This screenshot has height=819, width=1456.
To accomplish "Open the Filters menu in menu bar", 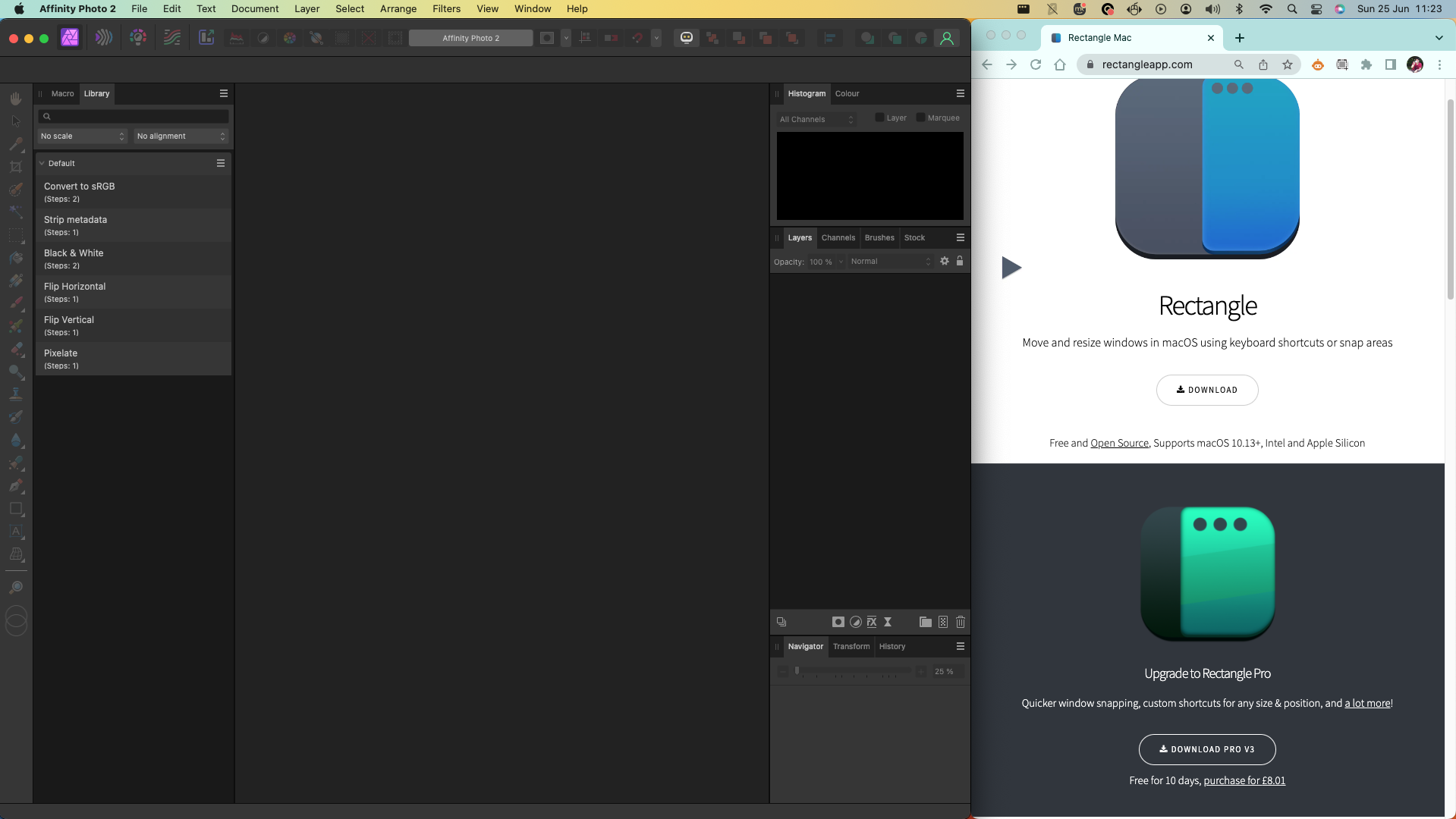I will pos(446,8).
